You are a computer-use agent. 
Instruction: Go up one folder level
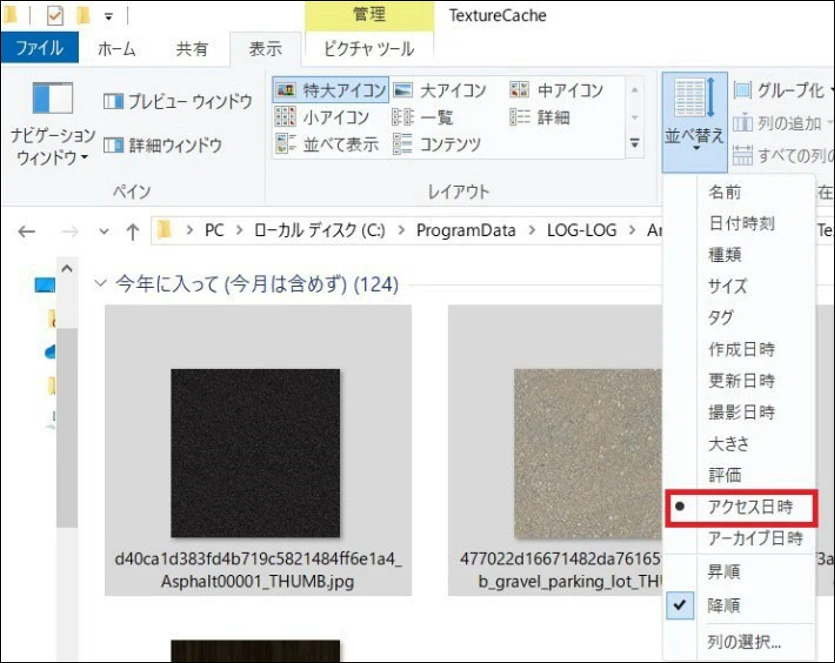click(x=133, y=231)
